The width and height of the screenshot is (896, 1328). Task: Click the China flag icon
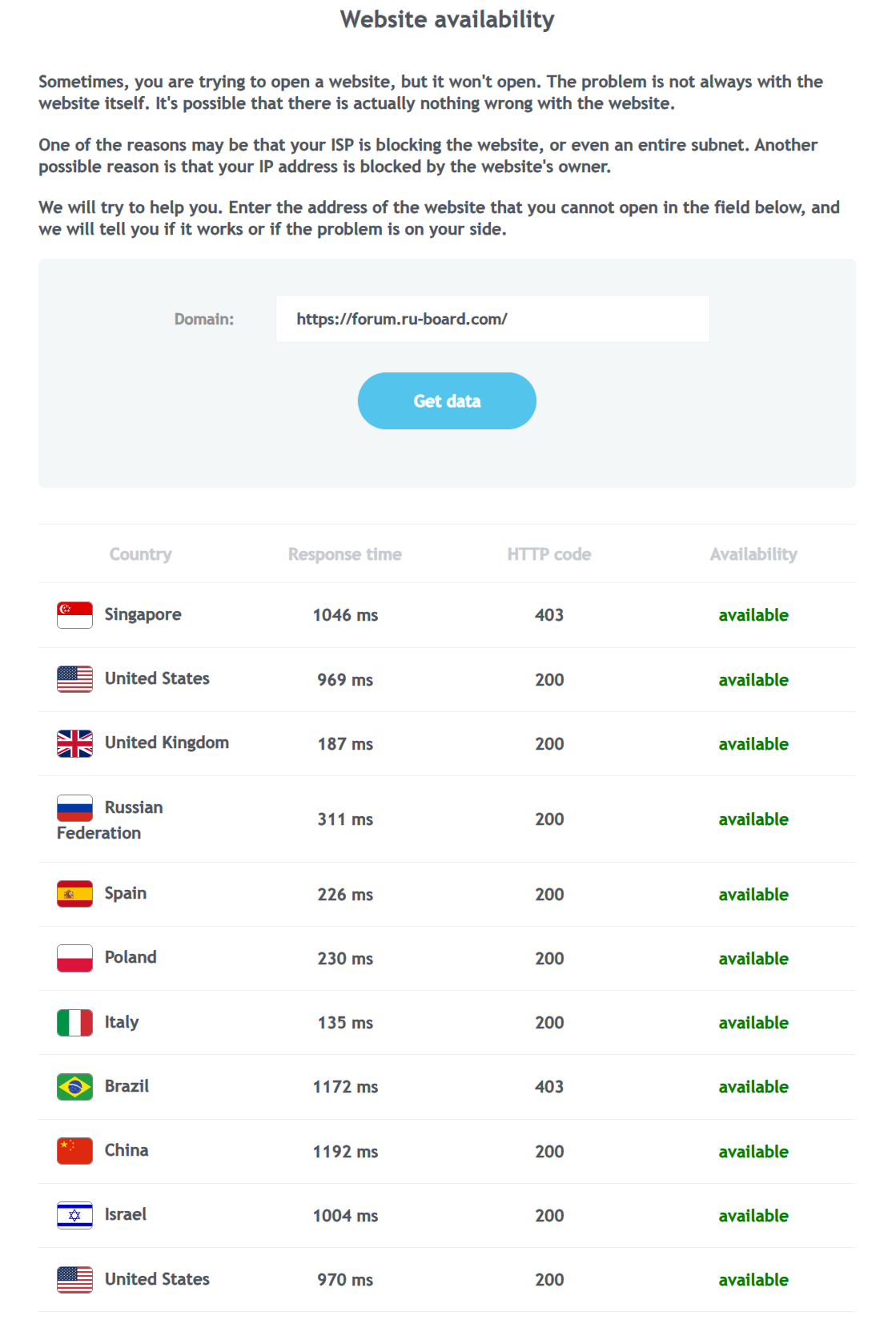tap(74, 1151)
